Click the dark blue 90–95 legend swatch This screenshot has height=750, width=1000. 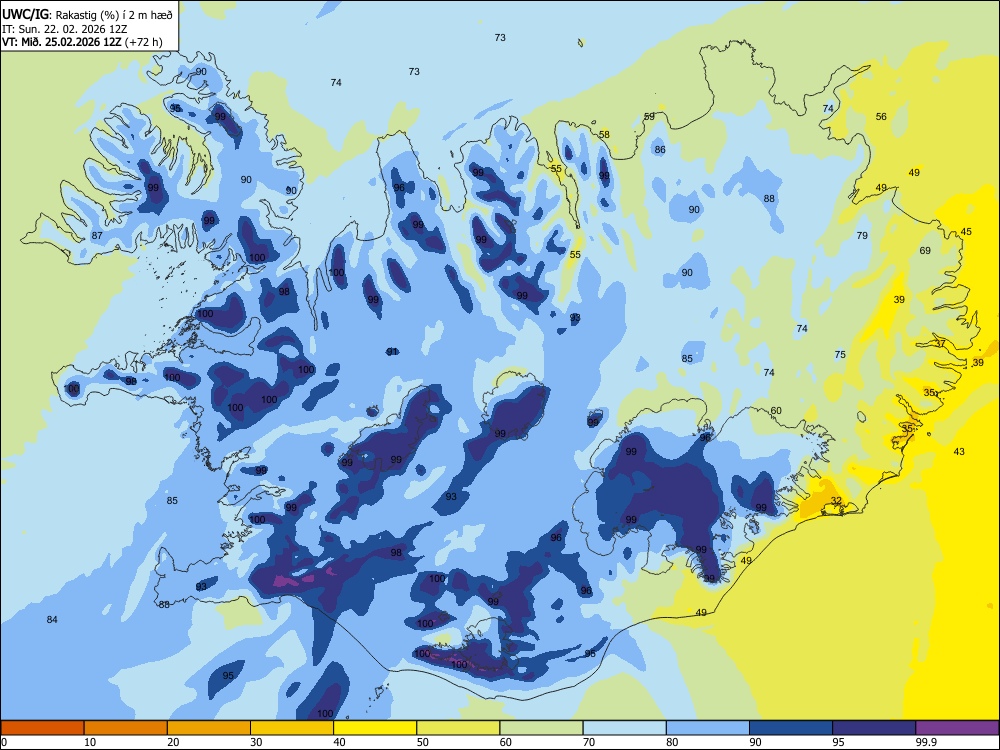(791, 728)
